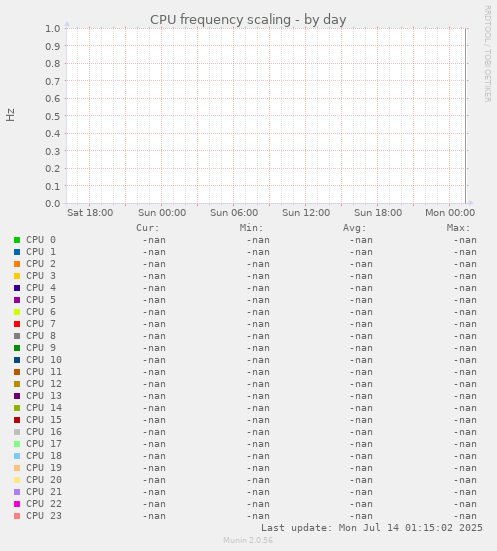Click the 'Mon 00:00' time axis label

click(x=450, y=213)
